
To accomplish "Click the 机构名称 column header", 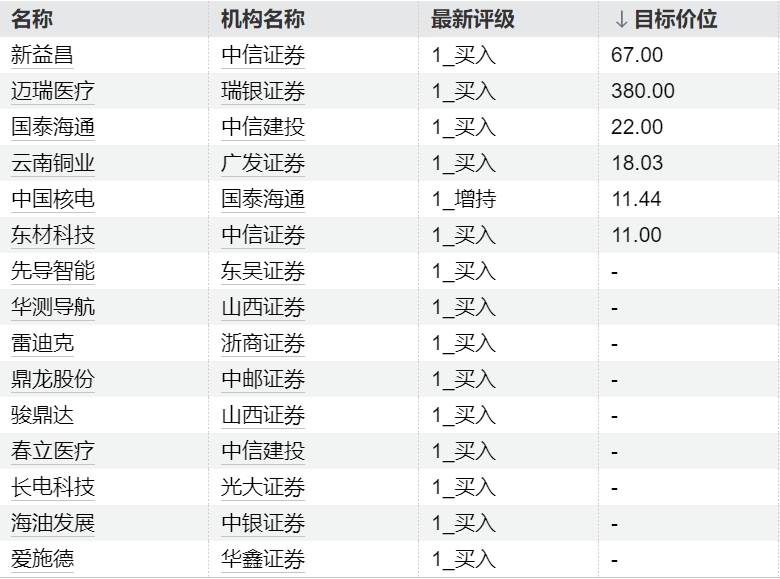I will 263,19.
